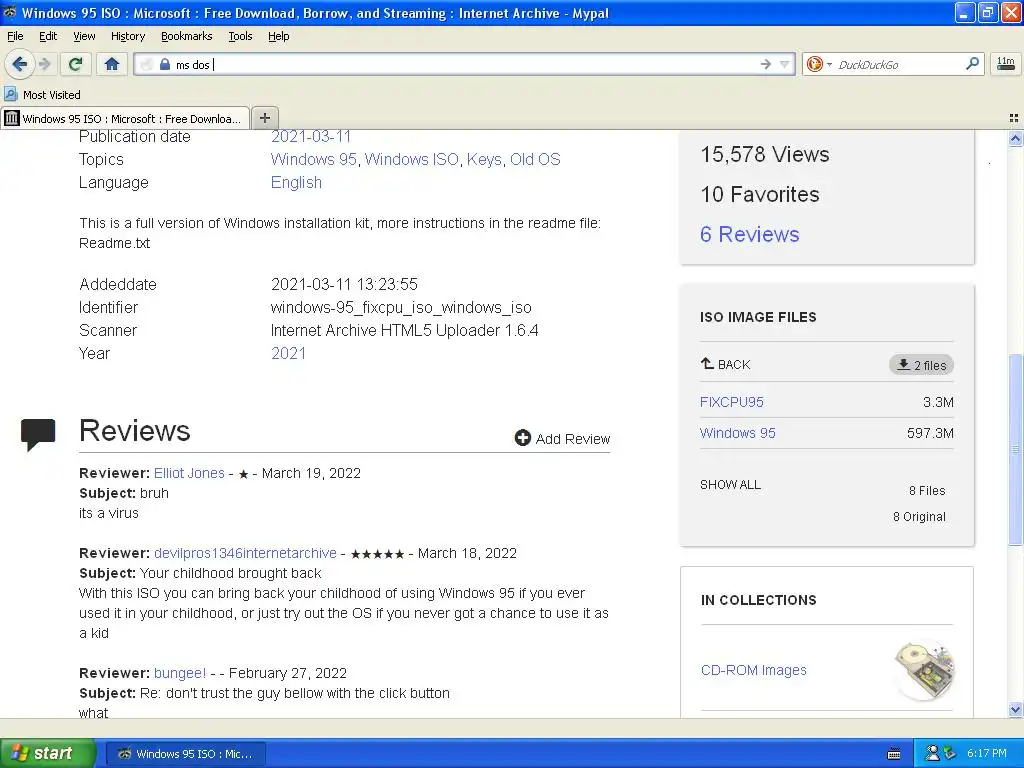Open the Tools menu
1024x768 pixels.
[x=240, y=37]
